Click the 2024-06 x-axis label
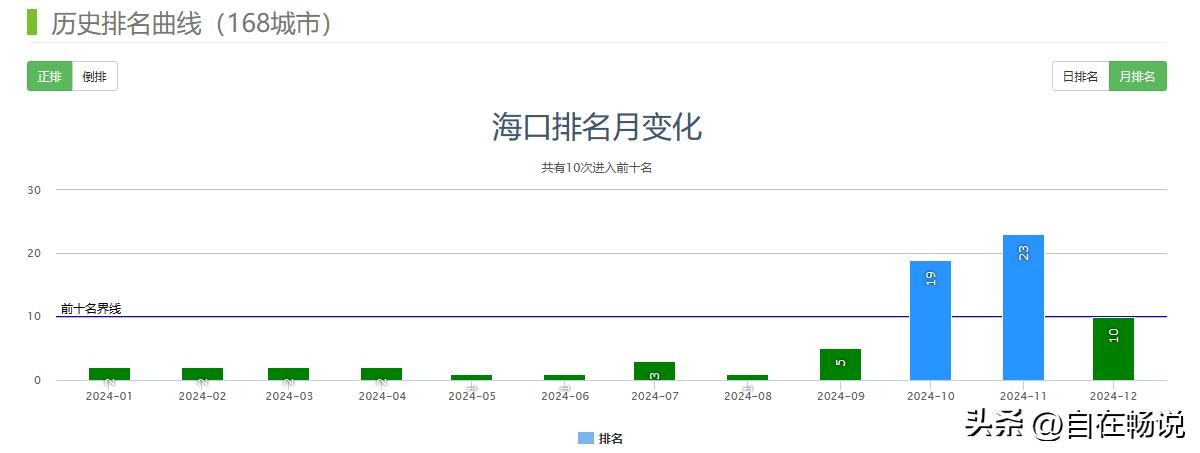The height and width of the screenshot is (453, 1200). pos(564,396)
